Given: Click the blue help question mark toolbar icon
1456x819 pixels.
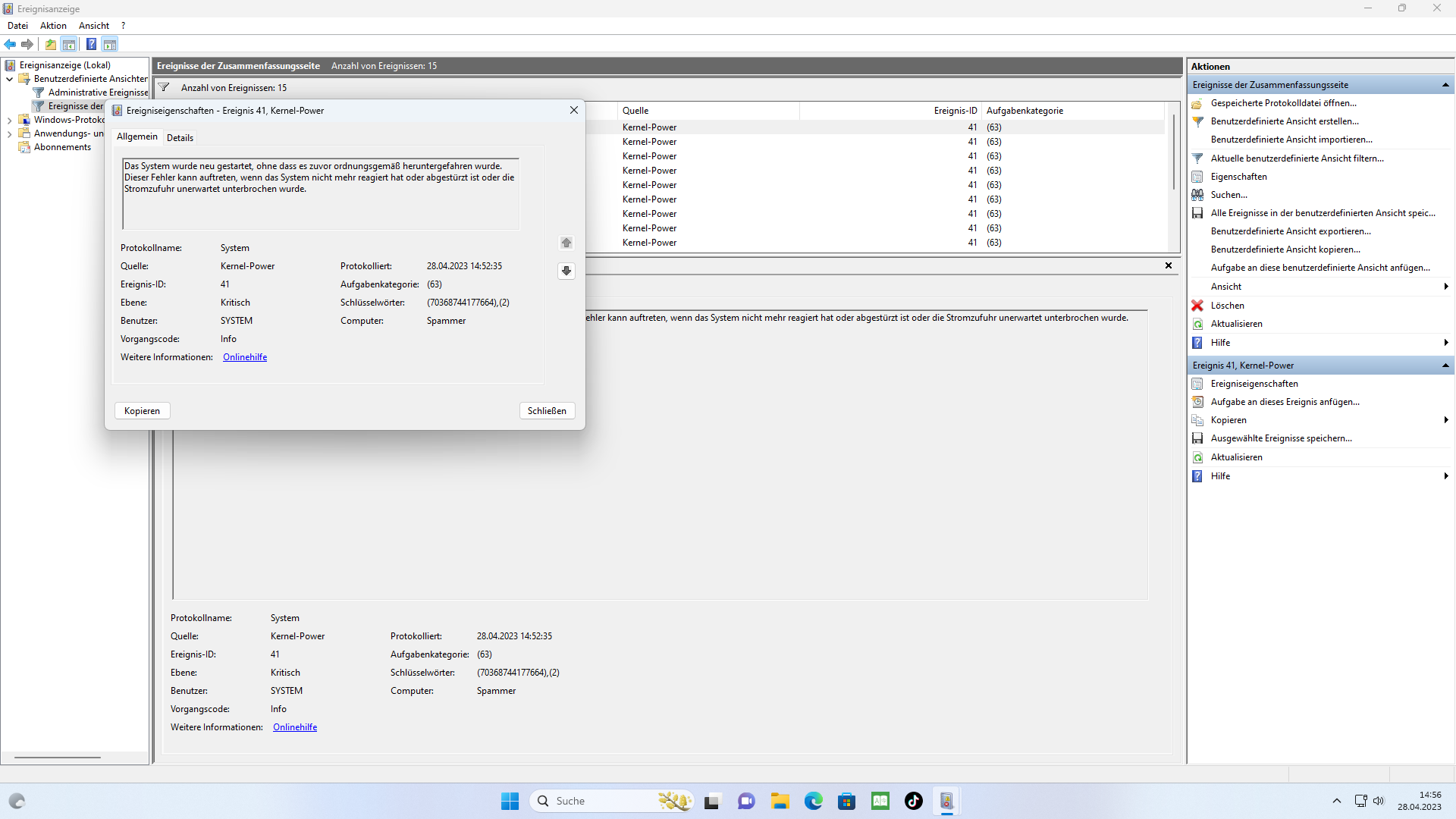Looking at the screenshot, I should (91, 44).
